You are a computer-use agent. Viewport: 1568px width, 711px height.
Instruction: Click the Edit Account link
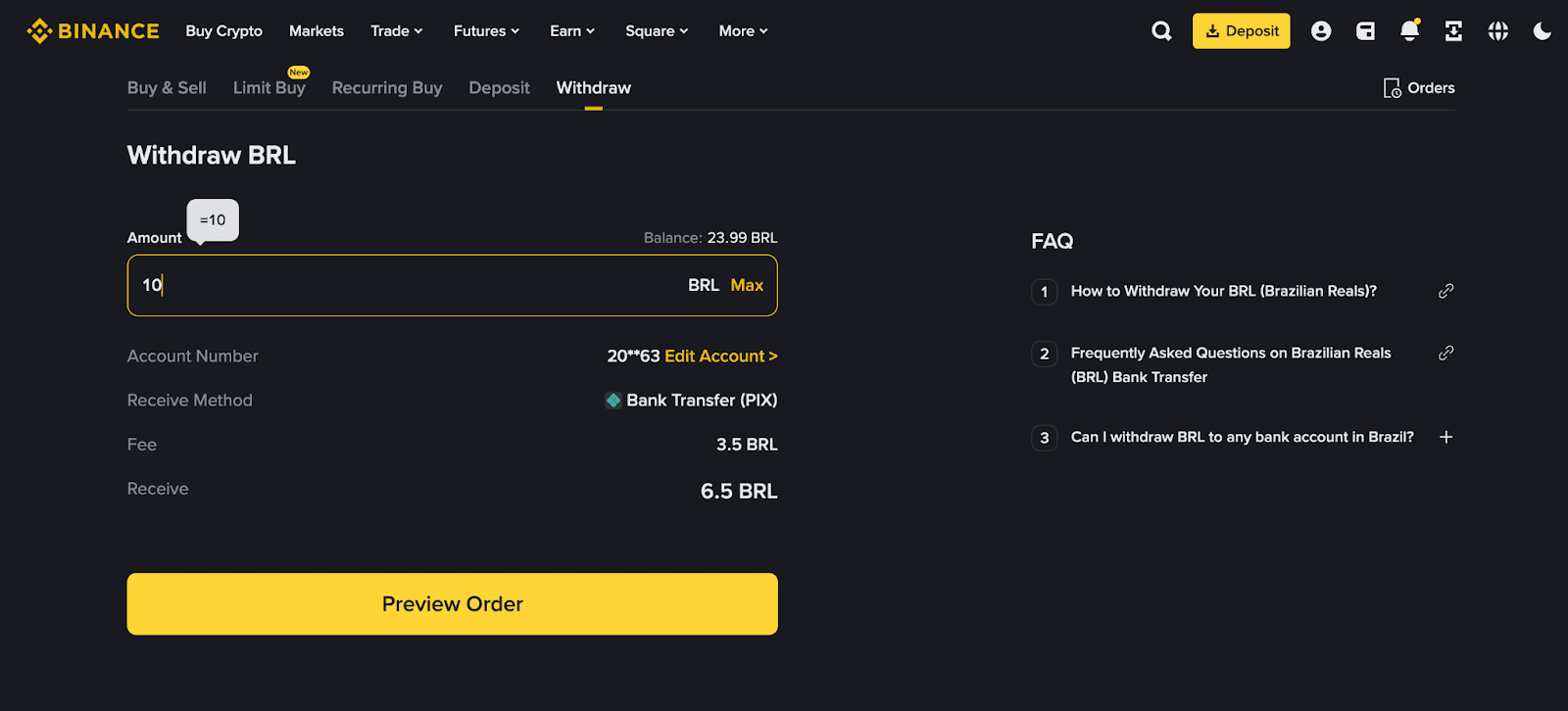coord(721,356)
